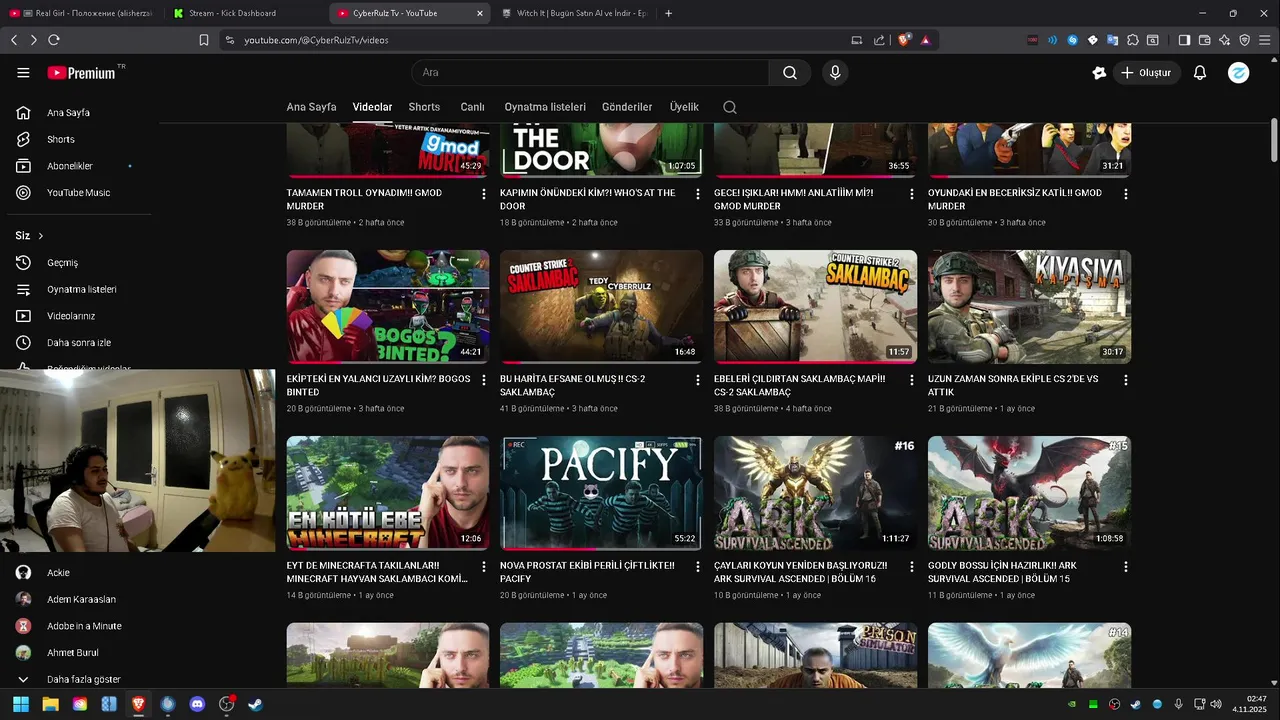Open BOGOS BINTED video thumbnail
The image size is (1280, 720).
click(x=388, y=306)
